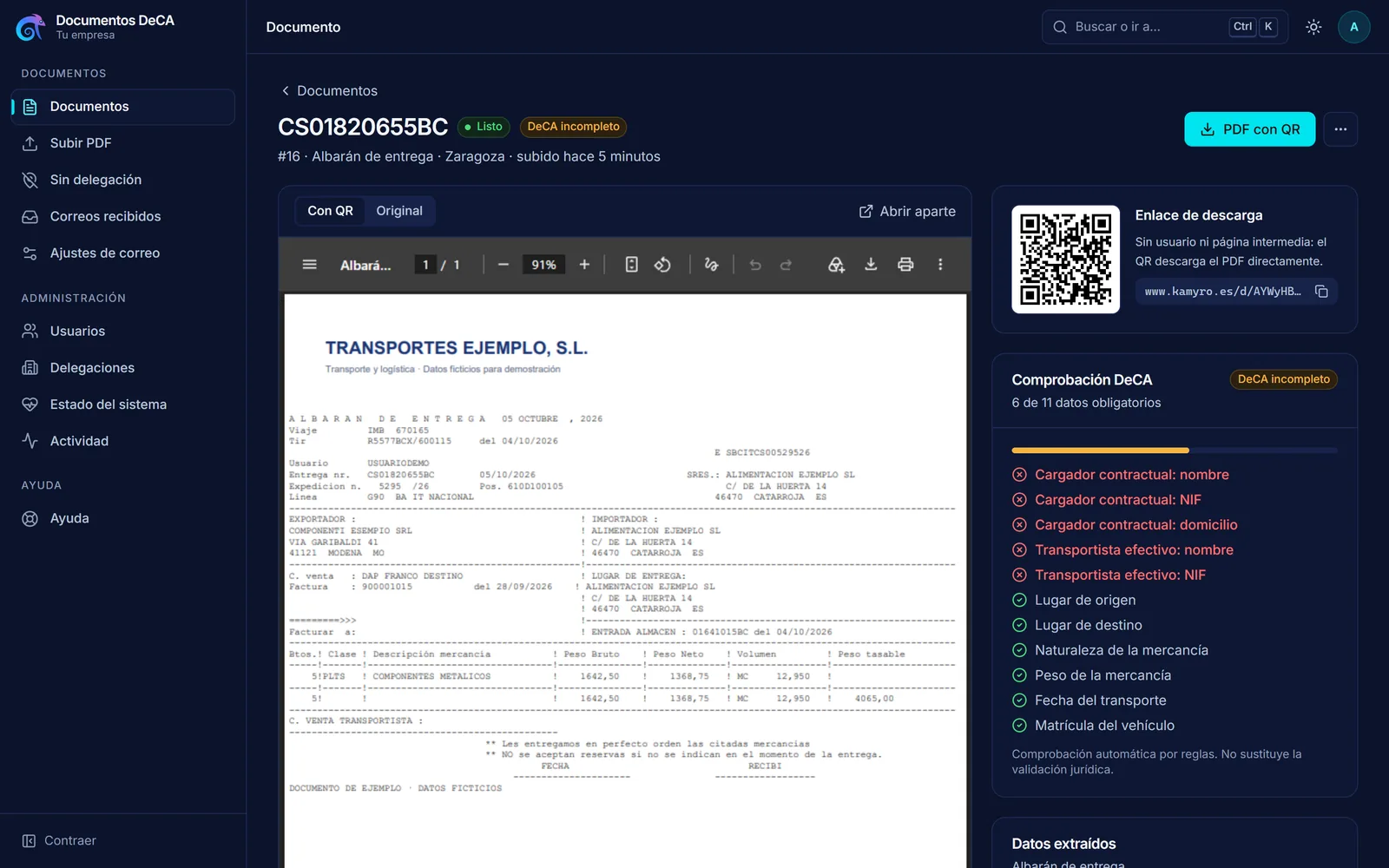Collapse sidebar with Contraer button
Viewport: 1389px width, 868px height.
point(59,840)
